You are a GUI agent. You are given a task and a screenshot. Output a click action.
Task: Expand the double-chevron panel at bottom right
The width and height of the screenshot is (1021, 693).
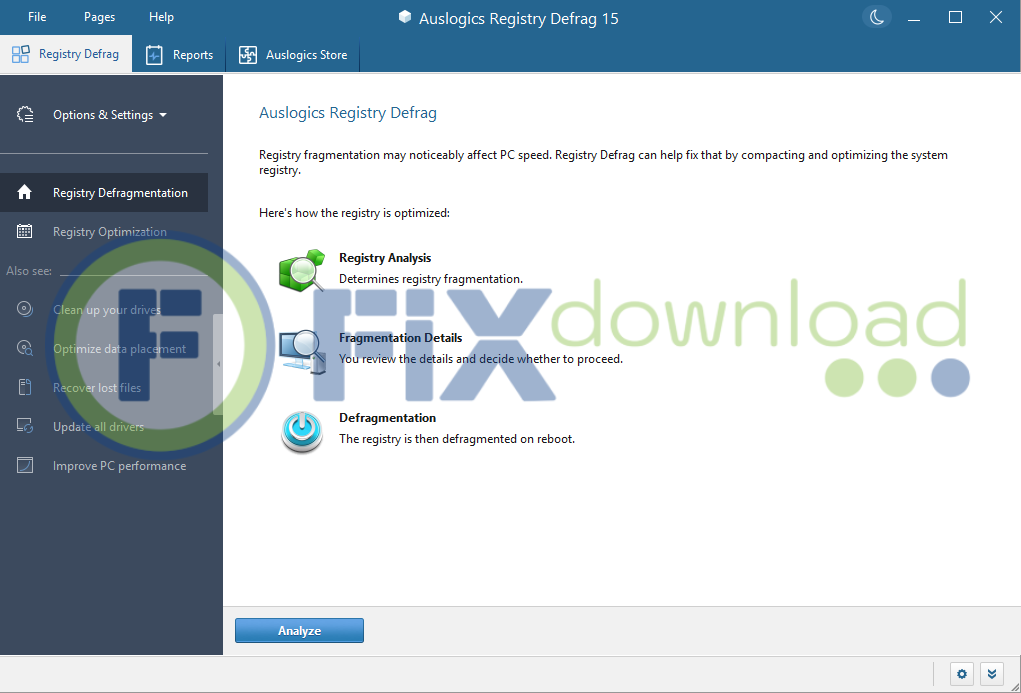(x=990, y=674)
